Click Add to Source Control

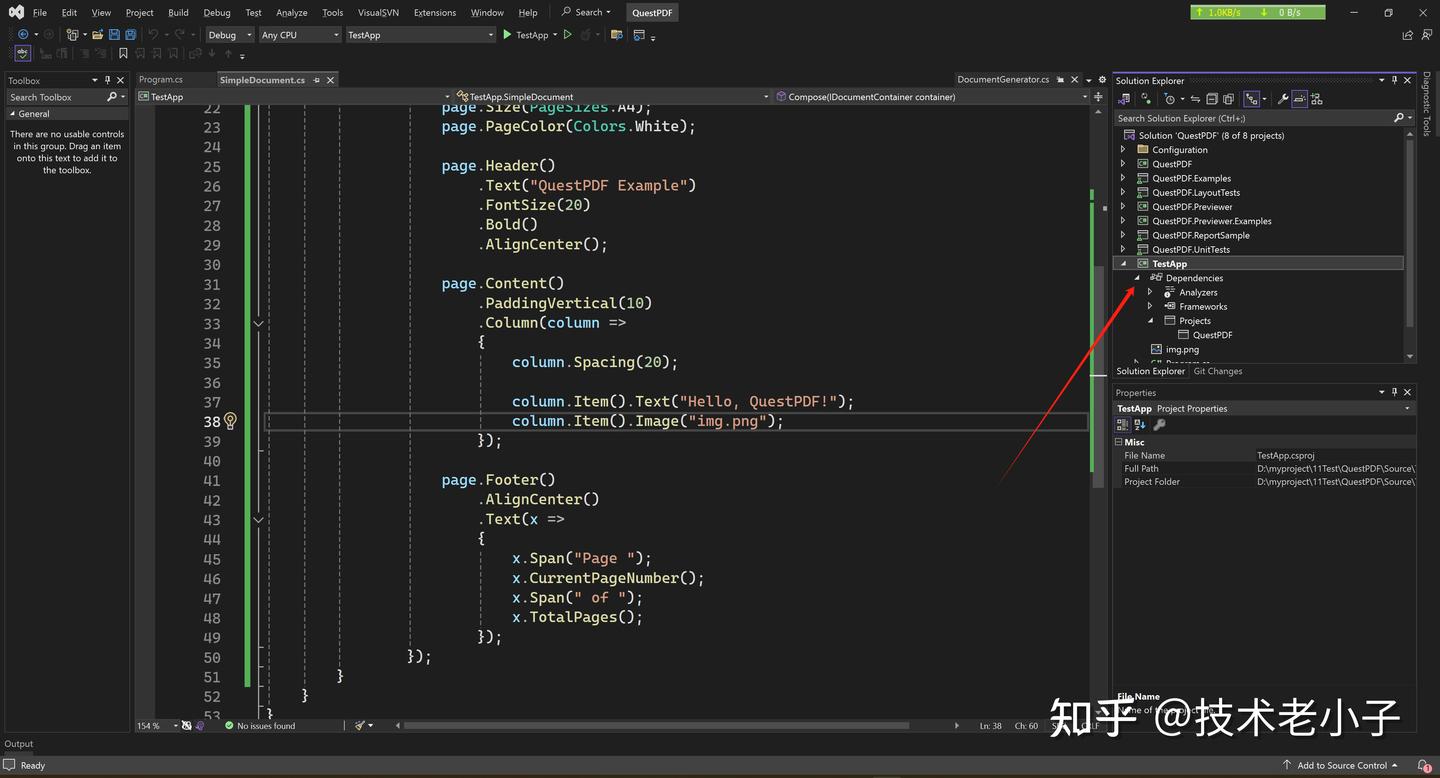(x=1342, y=765)
